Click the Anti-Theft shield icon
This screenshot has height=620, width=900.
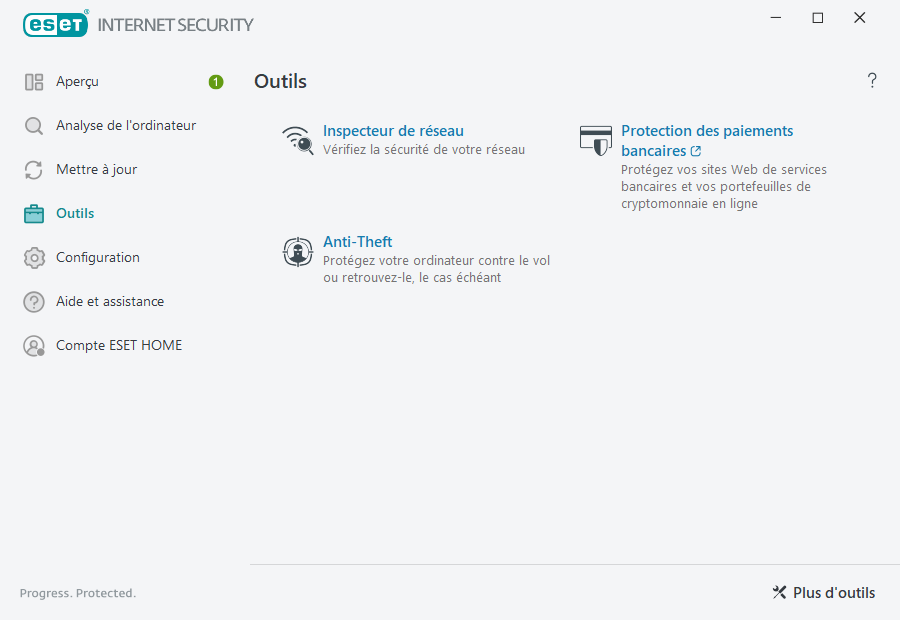click(x=297, y=252)
